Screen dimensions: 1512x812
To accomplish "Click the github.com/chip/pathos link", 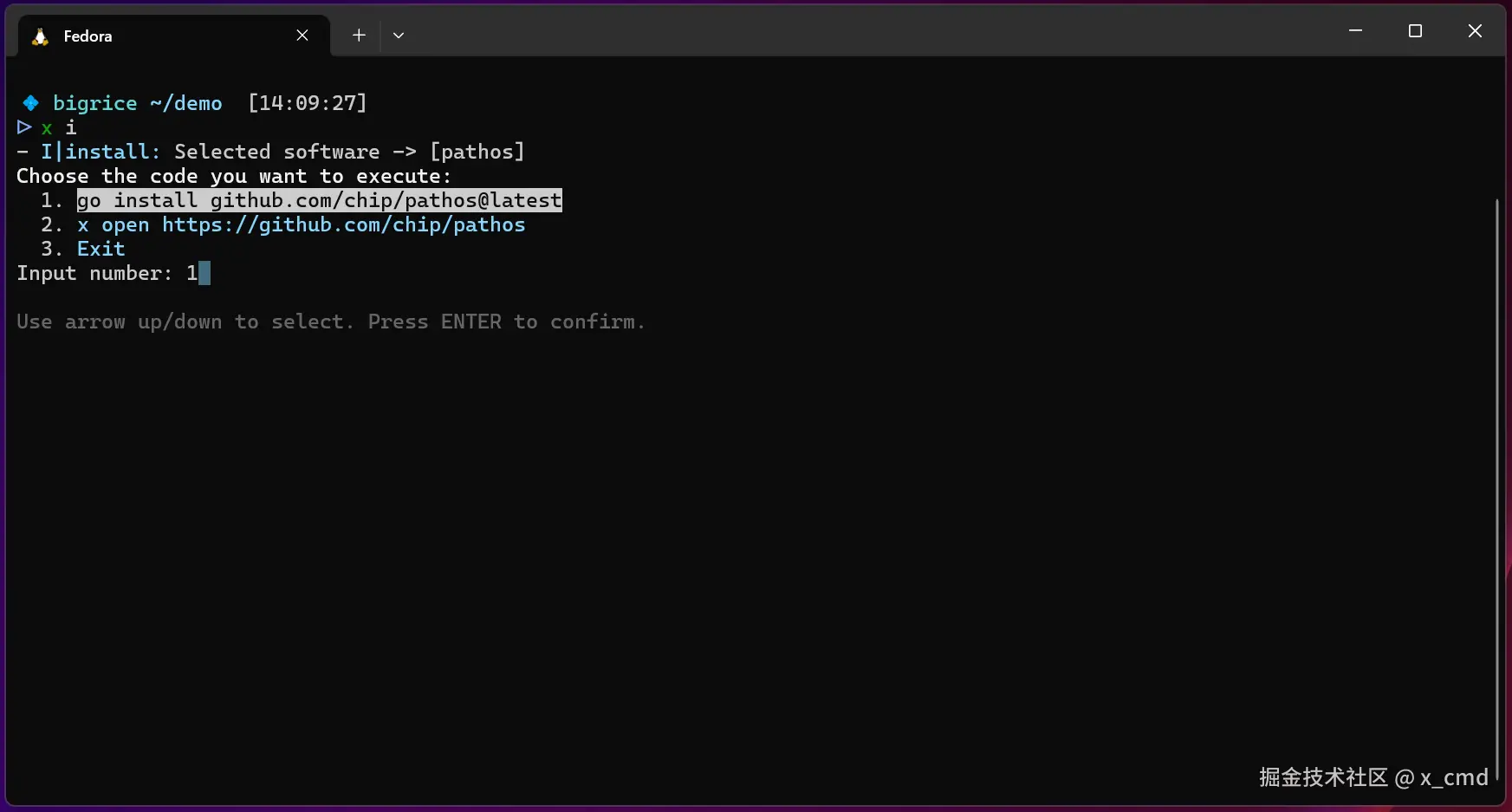I will (x=343, y=224).
